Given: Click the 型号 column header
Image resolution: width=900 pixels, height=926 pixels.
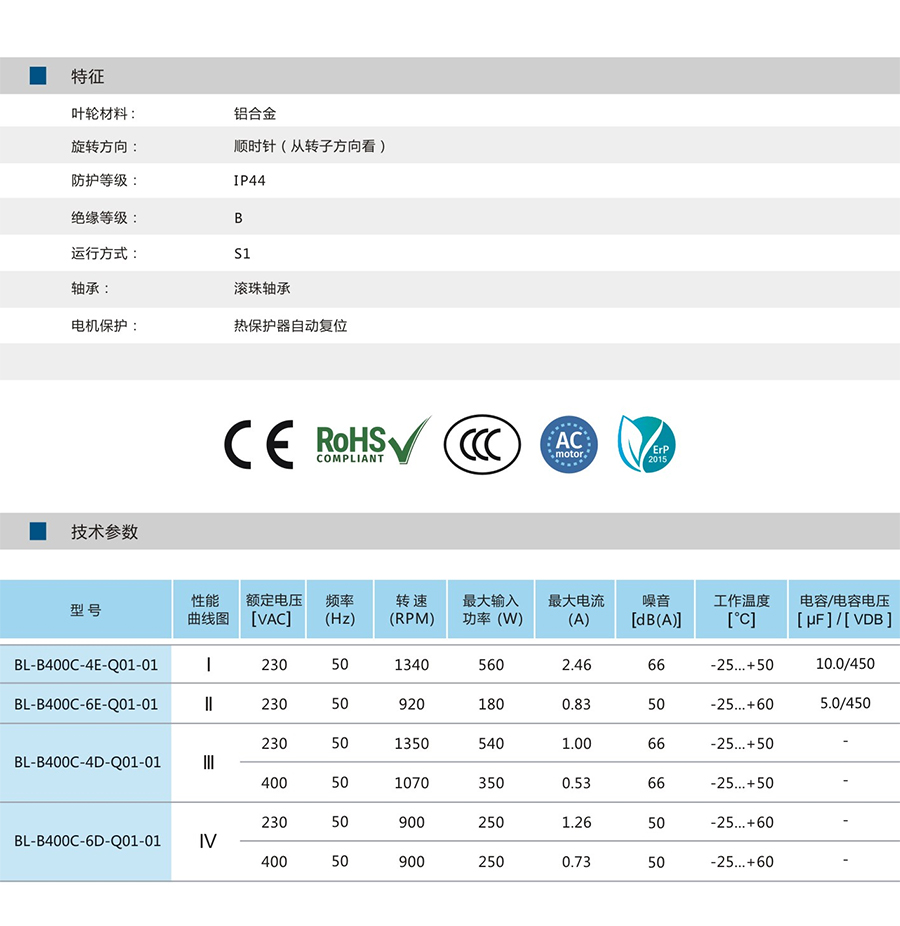Looking at the screenshot, I should pyautogui.click(x=86, y=610).
